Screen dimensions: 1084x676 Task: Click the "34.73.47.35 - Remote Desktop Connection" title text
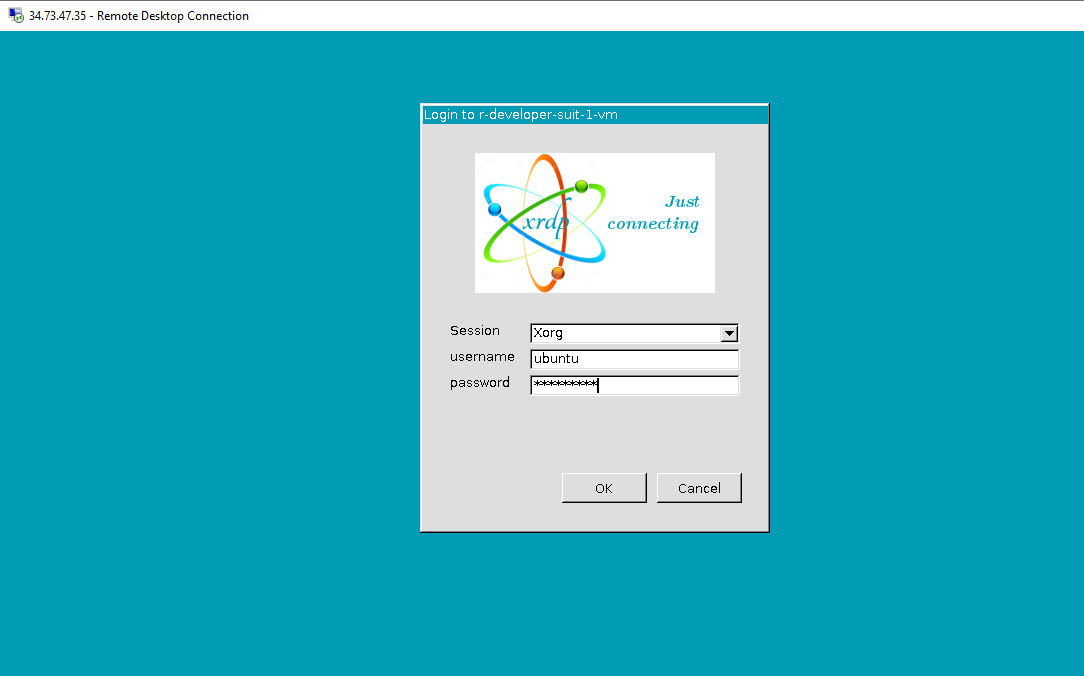[x=139, y=16]
